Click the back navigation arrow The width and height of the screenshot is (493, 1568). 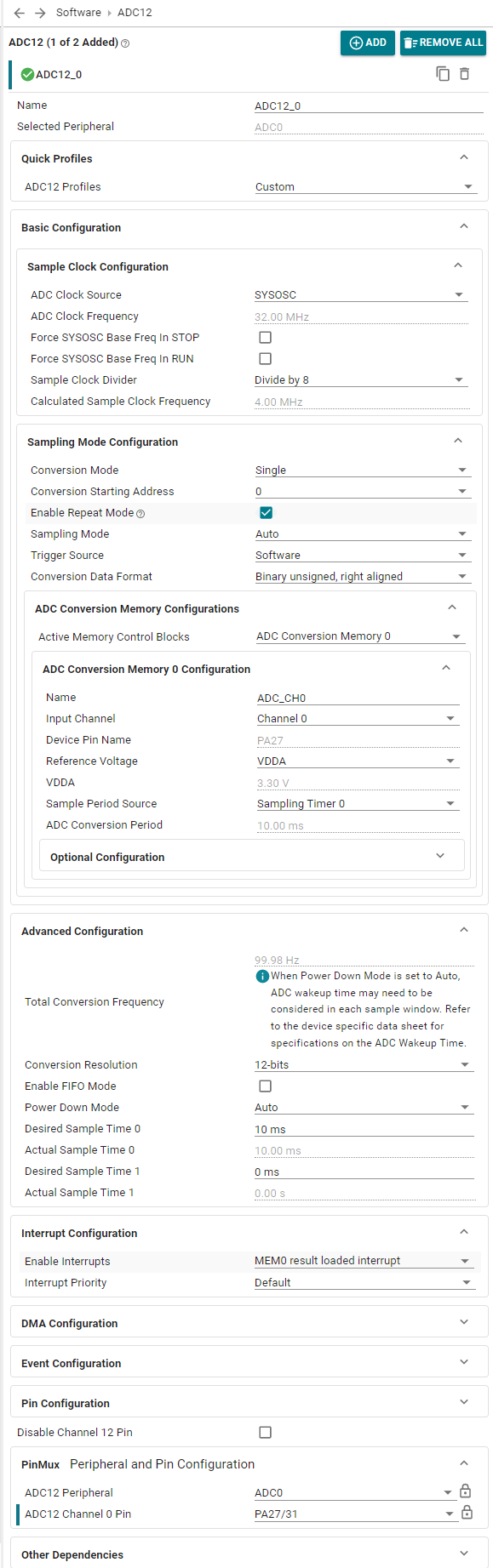coord(20,13)
